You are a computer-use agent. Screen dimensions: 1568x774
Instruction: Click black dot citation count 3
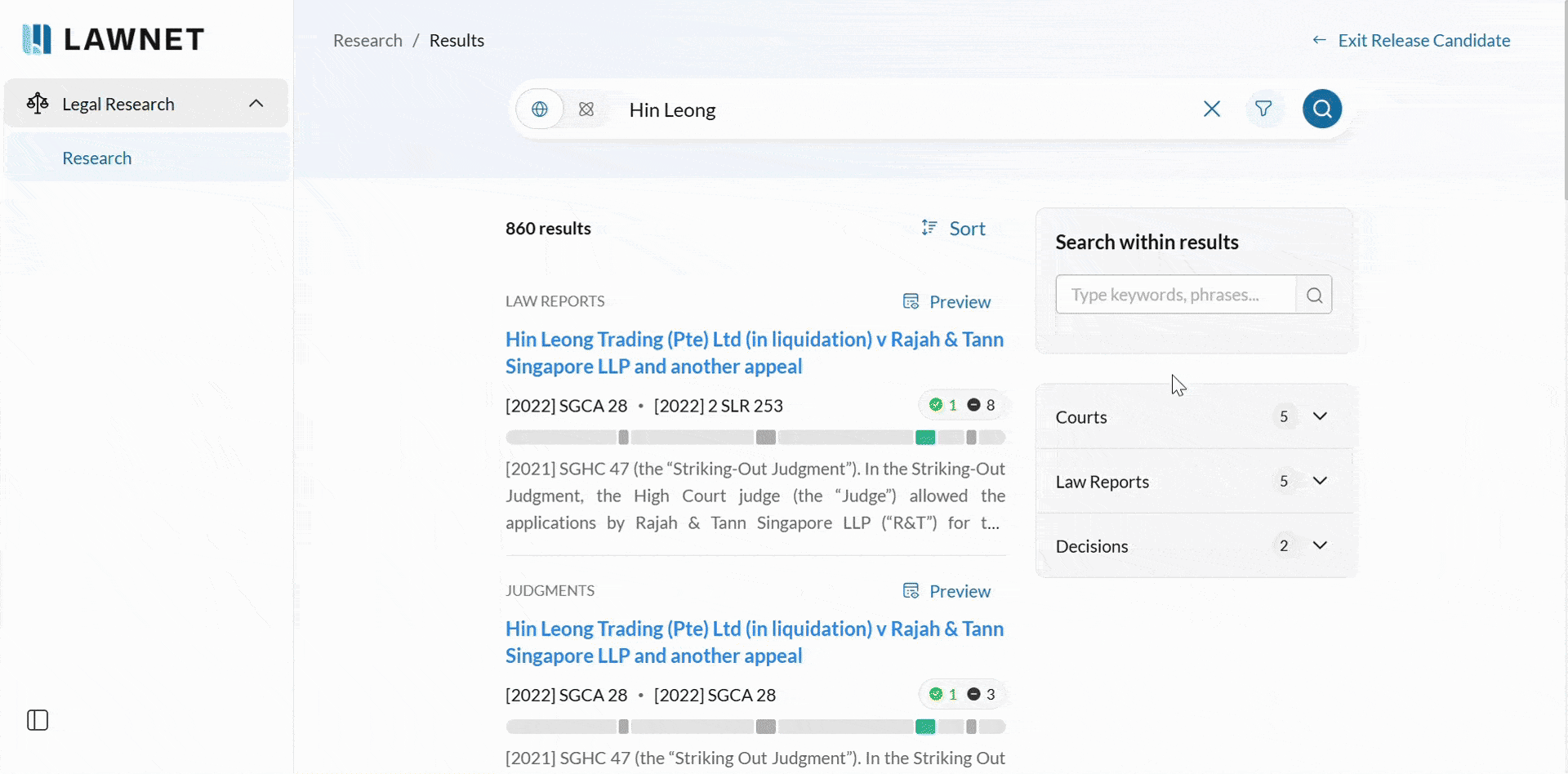(x=982, y=694)
